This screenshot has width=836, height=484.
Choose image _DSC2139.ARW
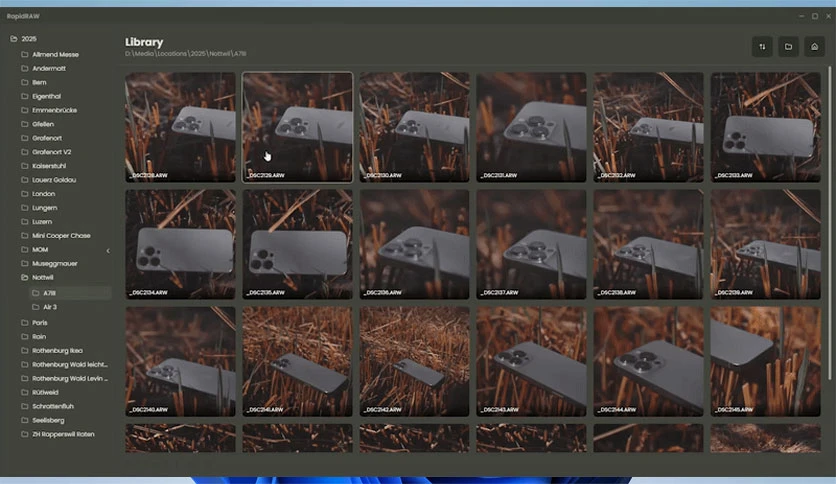coord(766,245)
